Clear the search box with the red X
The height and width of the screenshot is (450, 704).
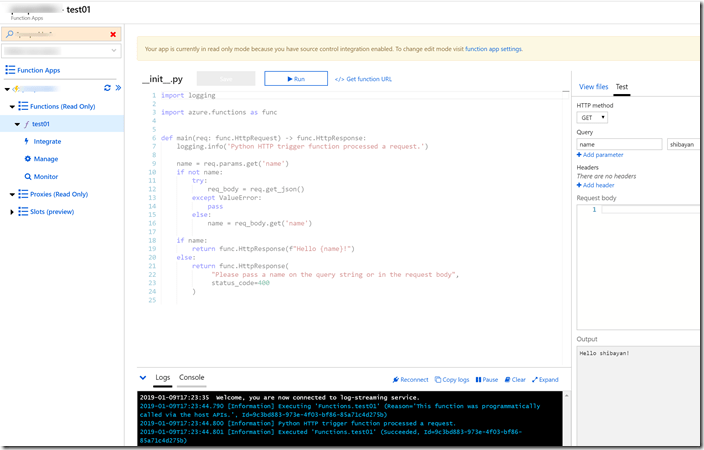point(113,34)
